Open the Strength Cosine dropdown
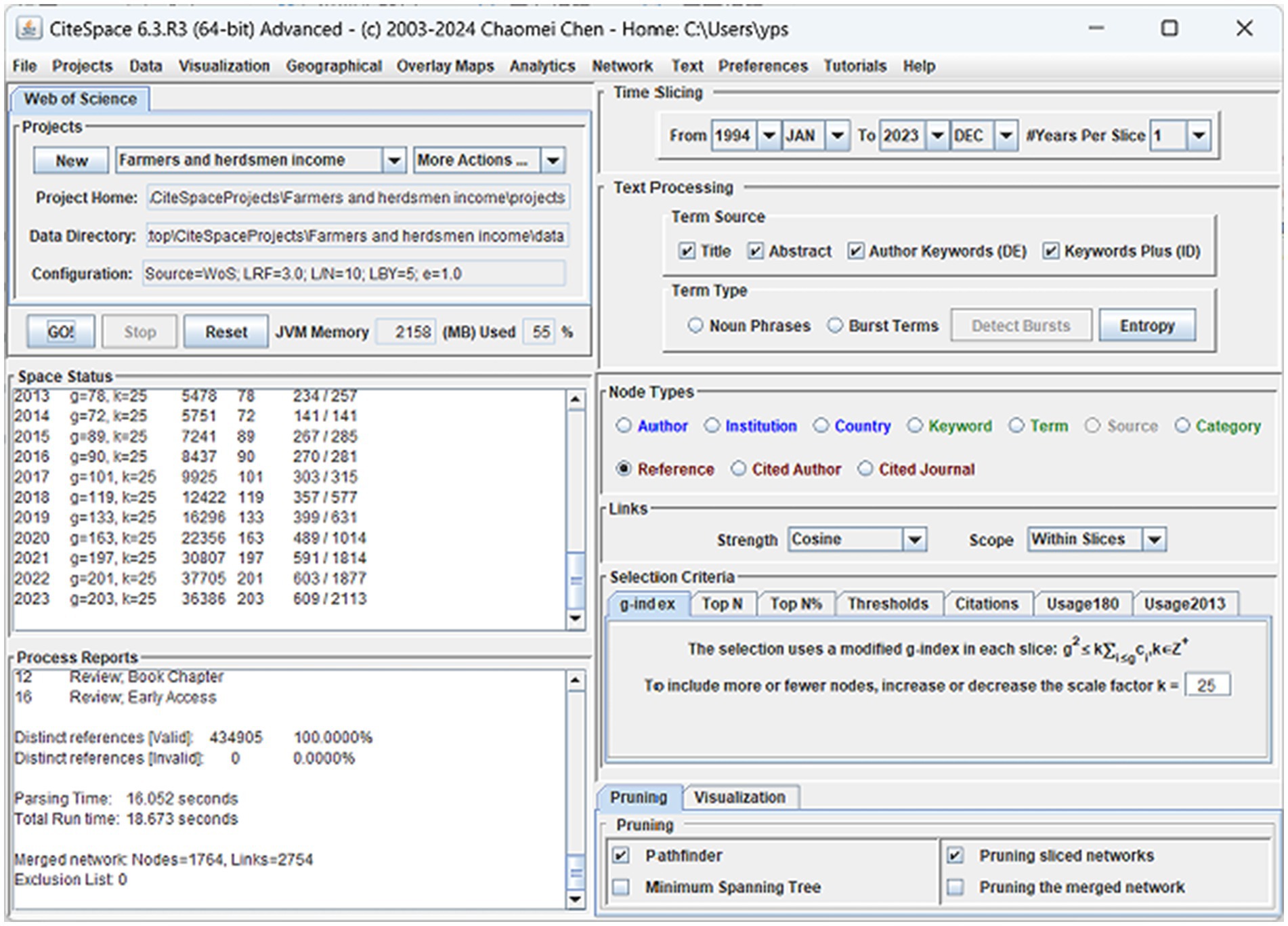Viewport: 1288px width, 926px height. coord(914,540)
